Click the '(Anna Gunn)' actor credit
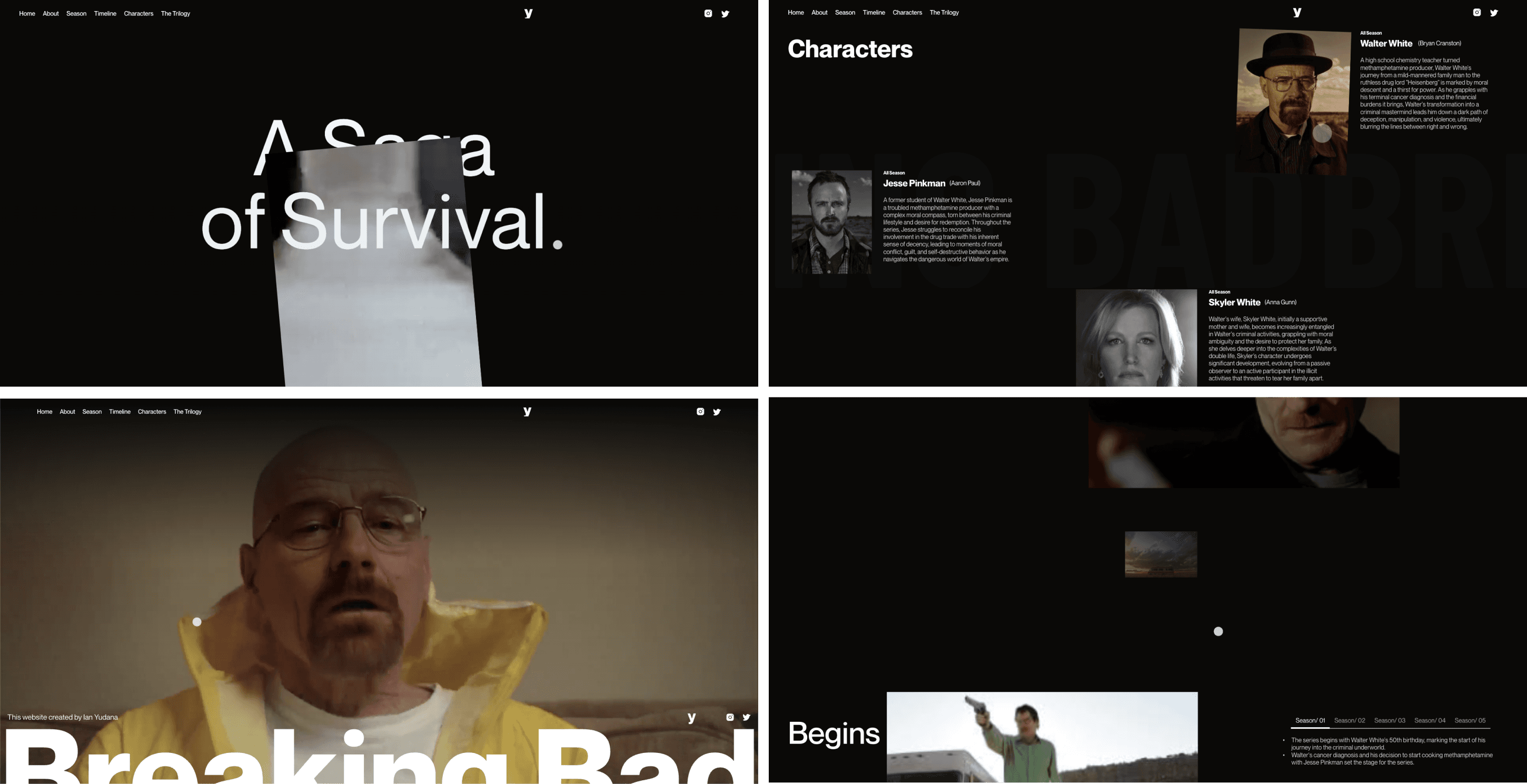The height and width of the screenshot is (784, 1527). click(1281, 302)
